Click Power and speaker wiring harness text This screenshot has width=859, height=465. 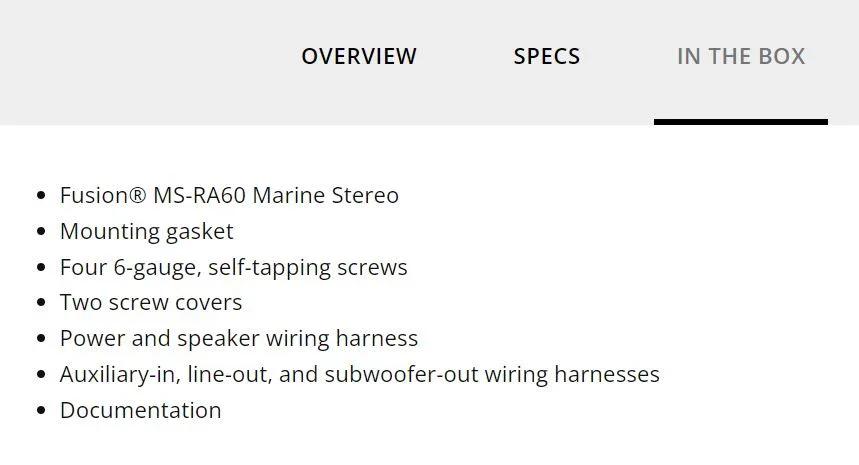[238, 338]
